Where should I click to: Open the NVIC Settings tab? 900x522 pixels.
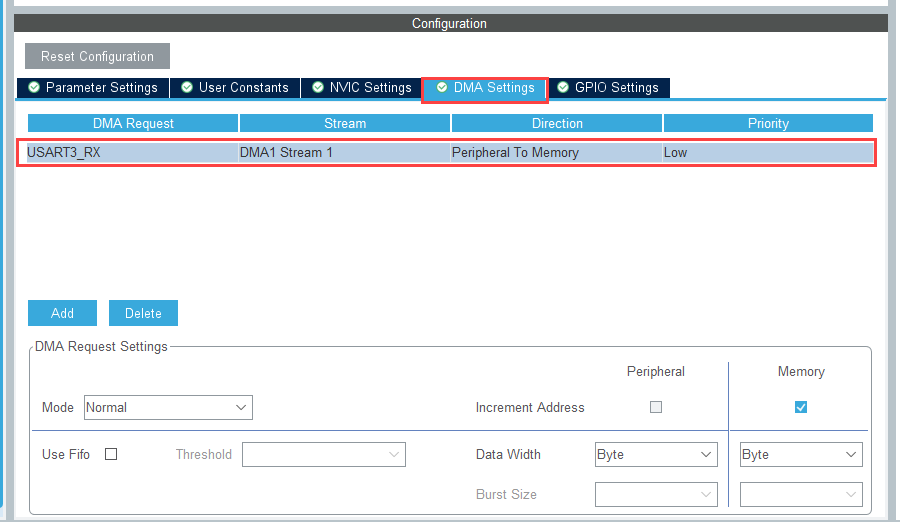361,88
